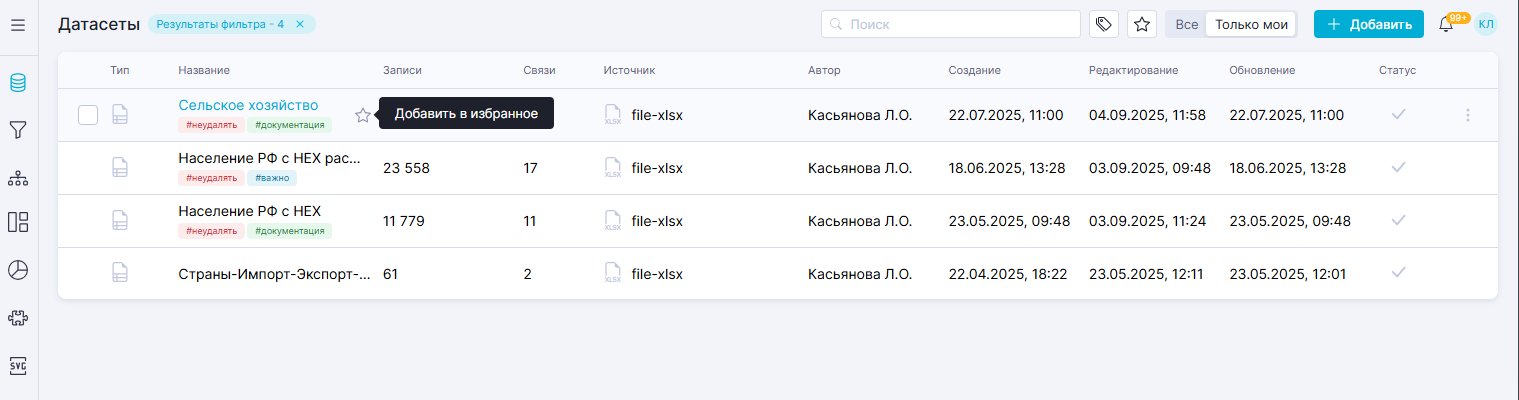Open the dashboard layout icon in sidebar

point(18,222)
